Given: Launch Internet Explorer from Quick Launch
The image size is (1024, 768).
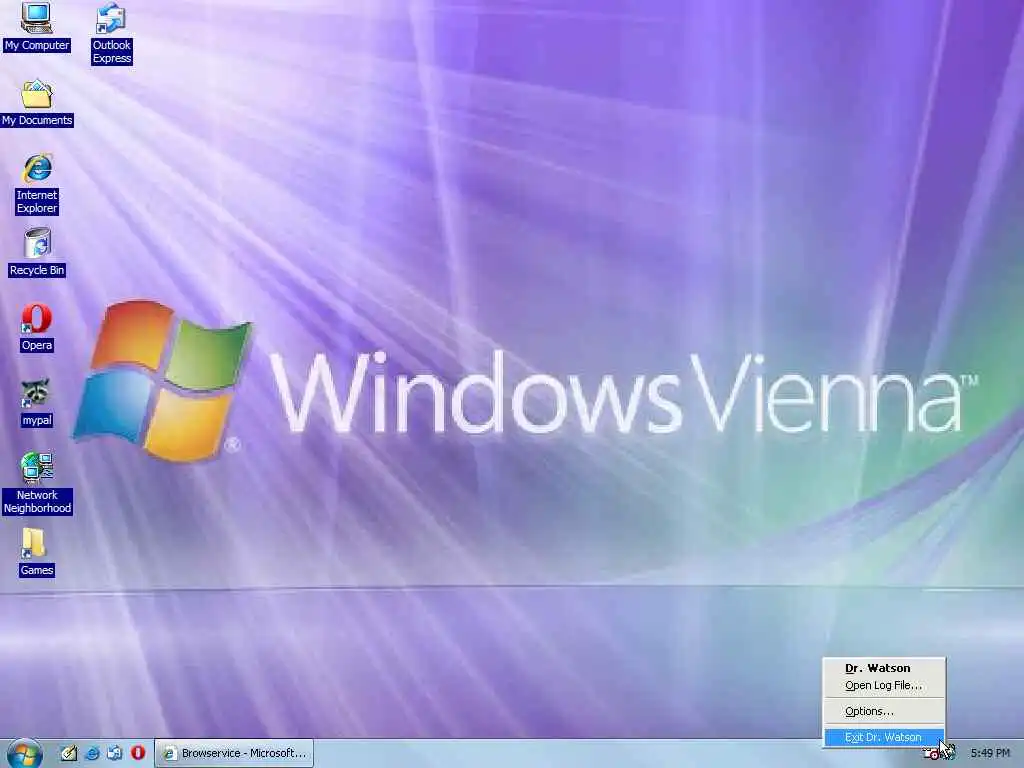Looking at the screenshot, I should [93, 753].
